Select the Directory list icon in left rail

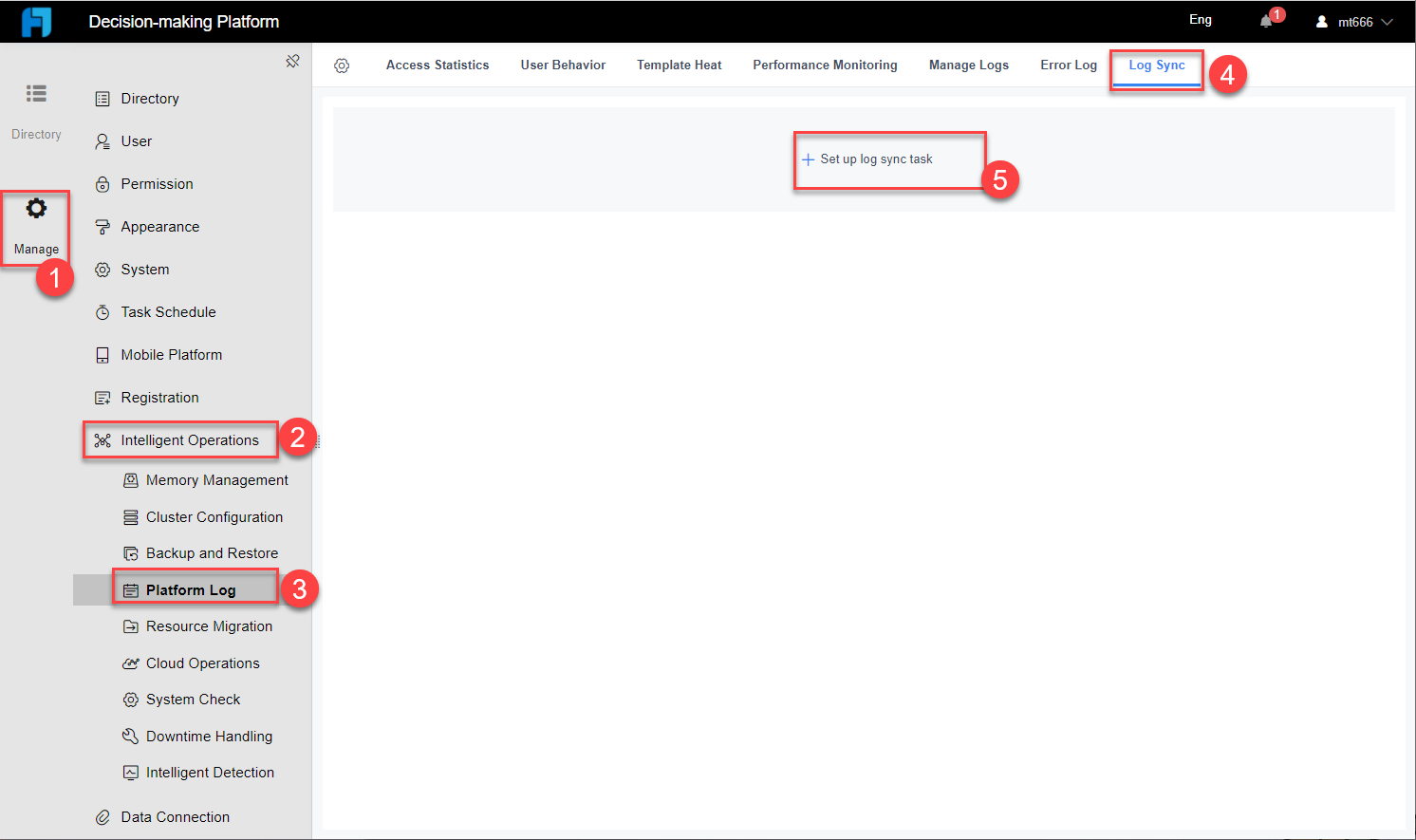click(x=35, y=93)
